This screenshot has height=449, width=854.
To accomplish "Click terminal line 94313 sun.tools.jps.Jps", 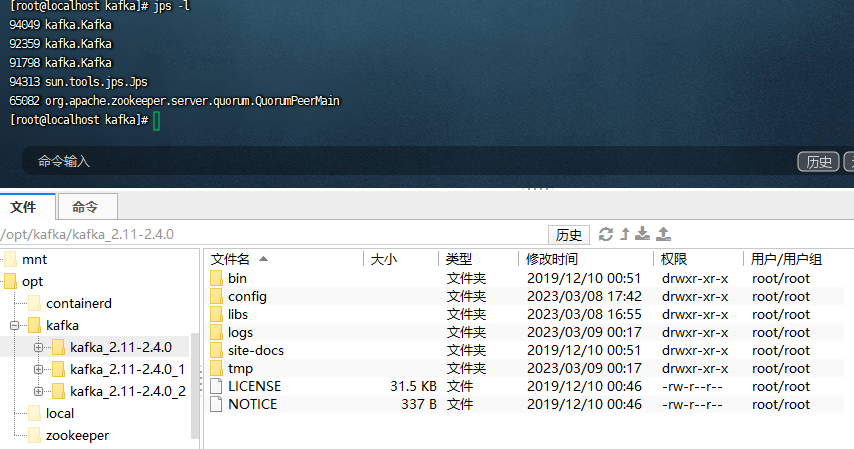I will (78, 82).
